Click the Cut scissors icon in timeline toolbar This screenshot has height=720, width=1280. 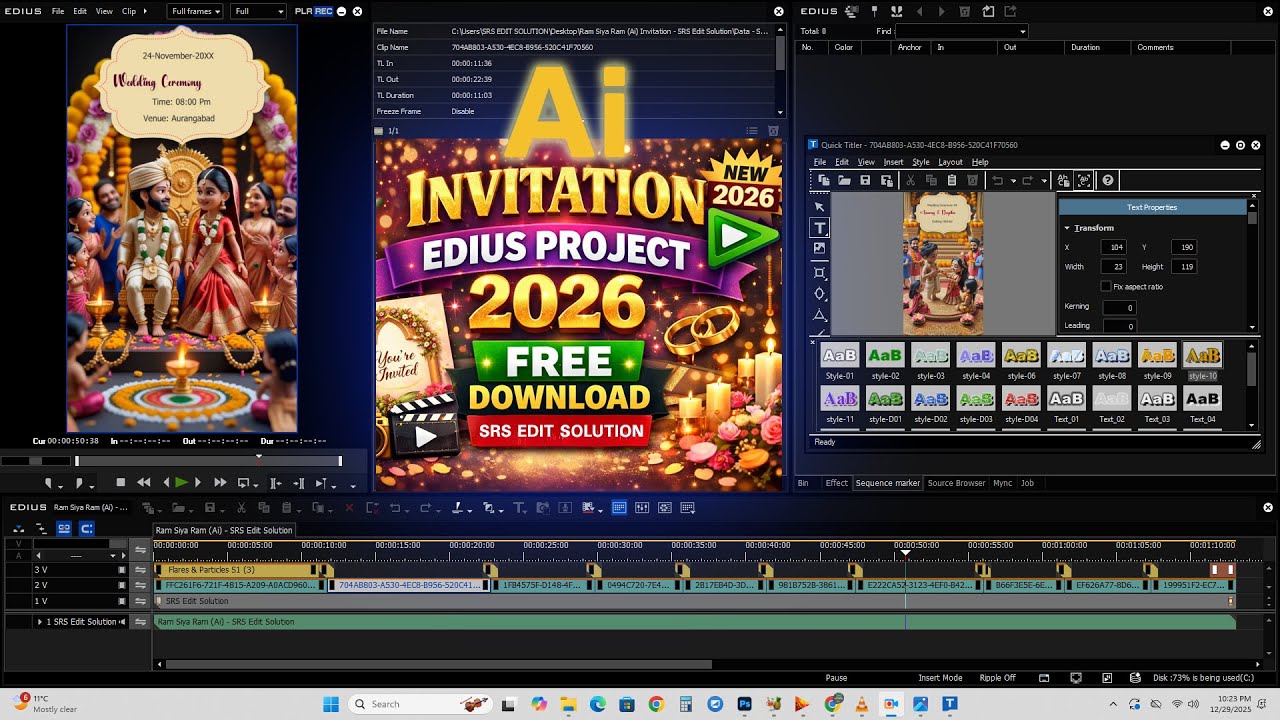(x=241, y=508)
